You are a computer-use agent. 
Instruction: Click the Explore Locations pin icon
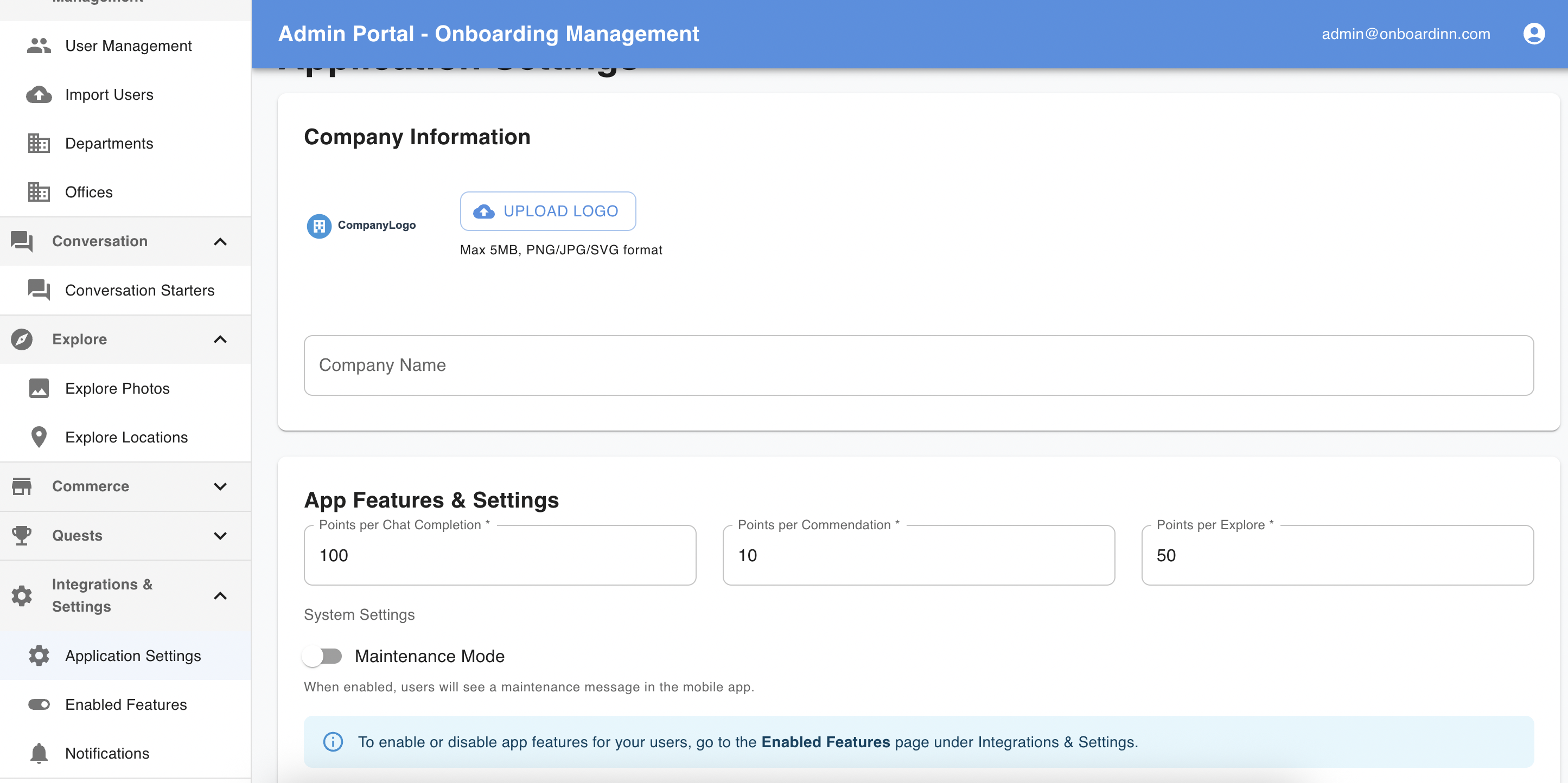coord(39,437)
